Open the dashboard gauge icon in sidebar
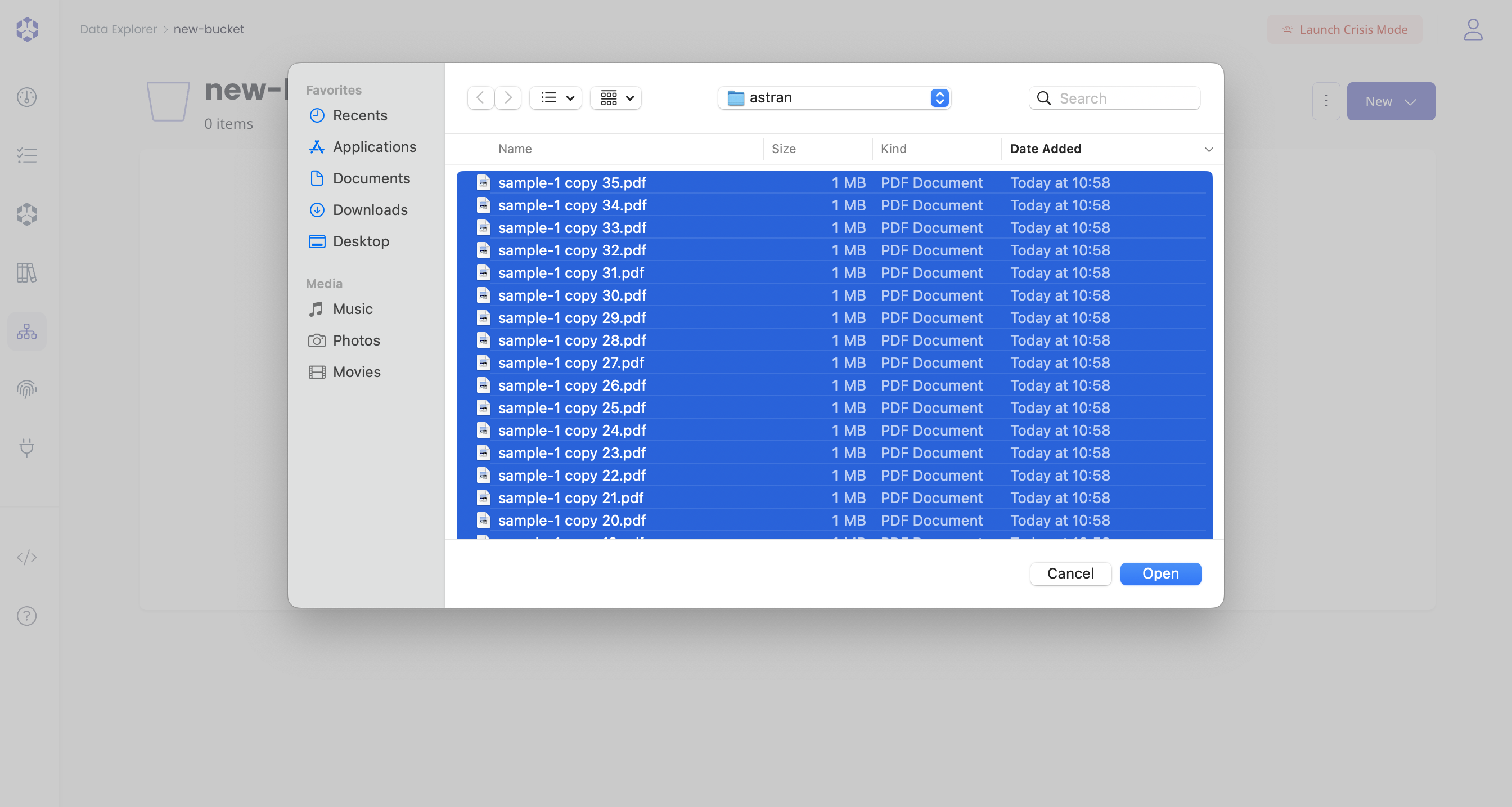Screen dimensions: 1512x807 point(26,97)
